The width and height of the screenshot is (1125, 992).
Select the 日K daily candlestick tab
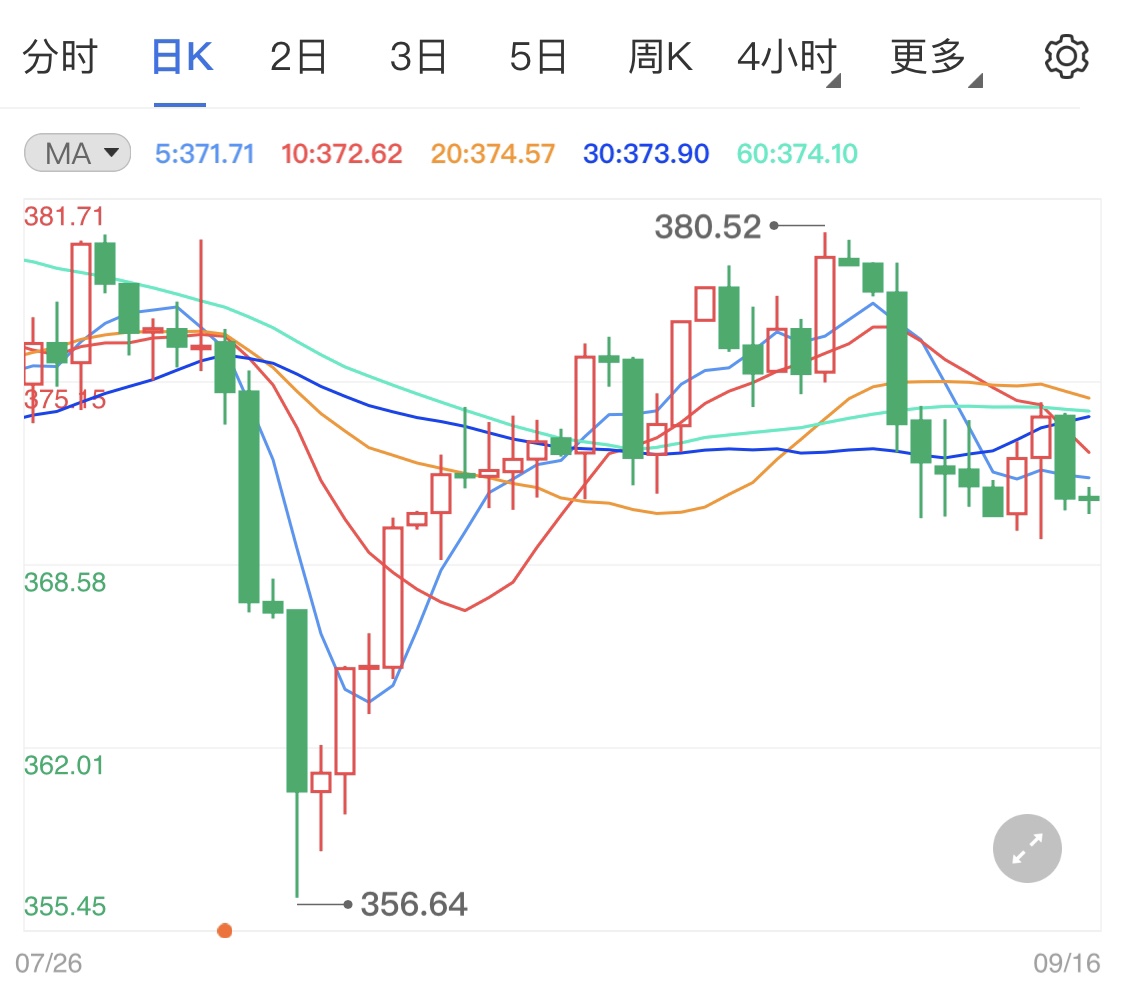(x=182, y=57)
